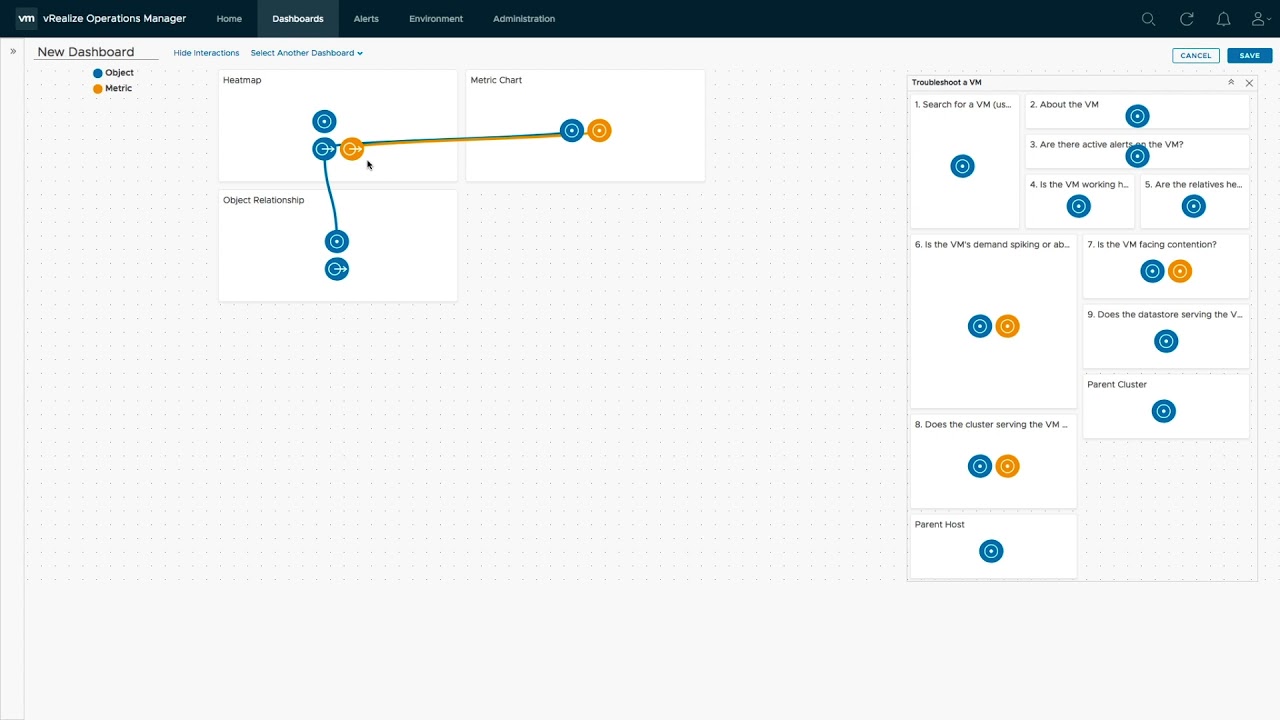Click the blue object output icon in Object Relationship
The image size is (1280, 720).
click(x=337, y=269)
